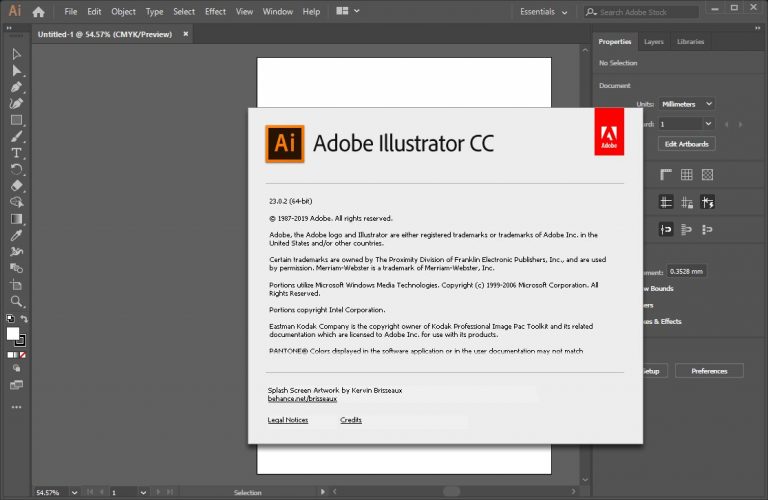This screenshot has height=500, width=768.
Task: Click the Preferences button
Action: (x=709, y=371)
